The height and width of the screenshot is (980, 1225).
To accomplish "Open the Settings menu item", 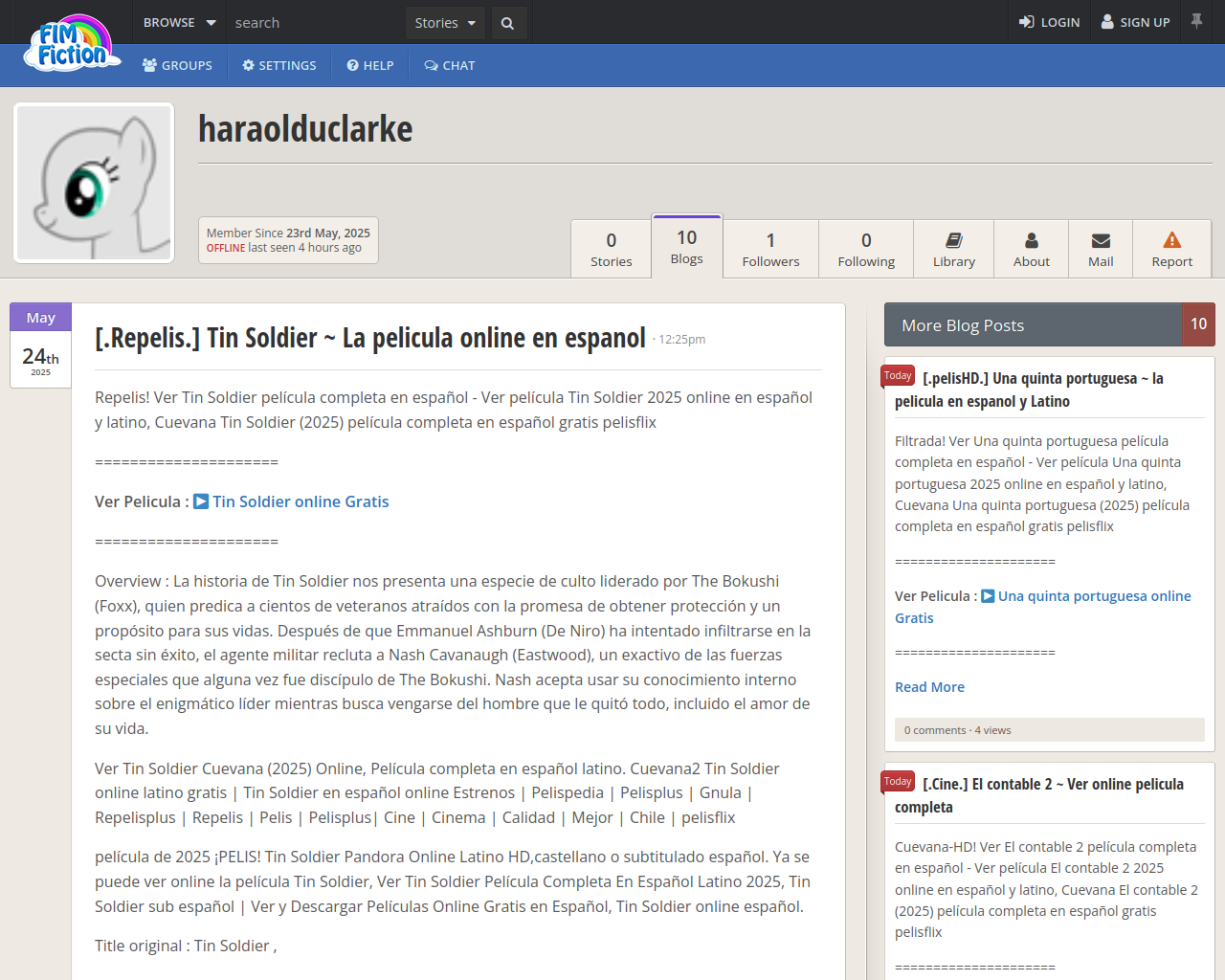I will coord(279,65).
